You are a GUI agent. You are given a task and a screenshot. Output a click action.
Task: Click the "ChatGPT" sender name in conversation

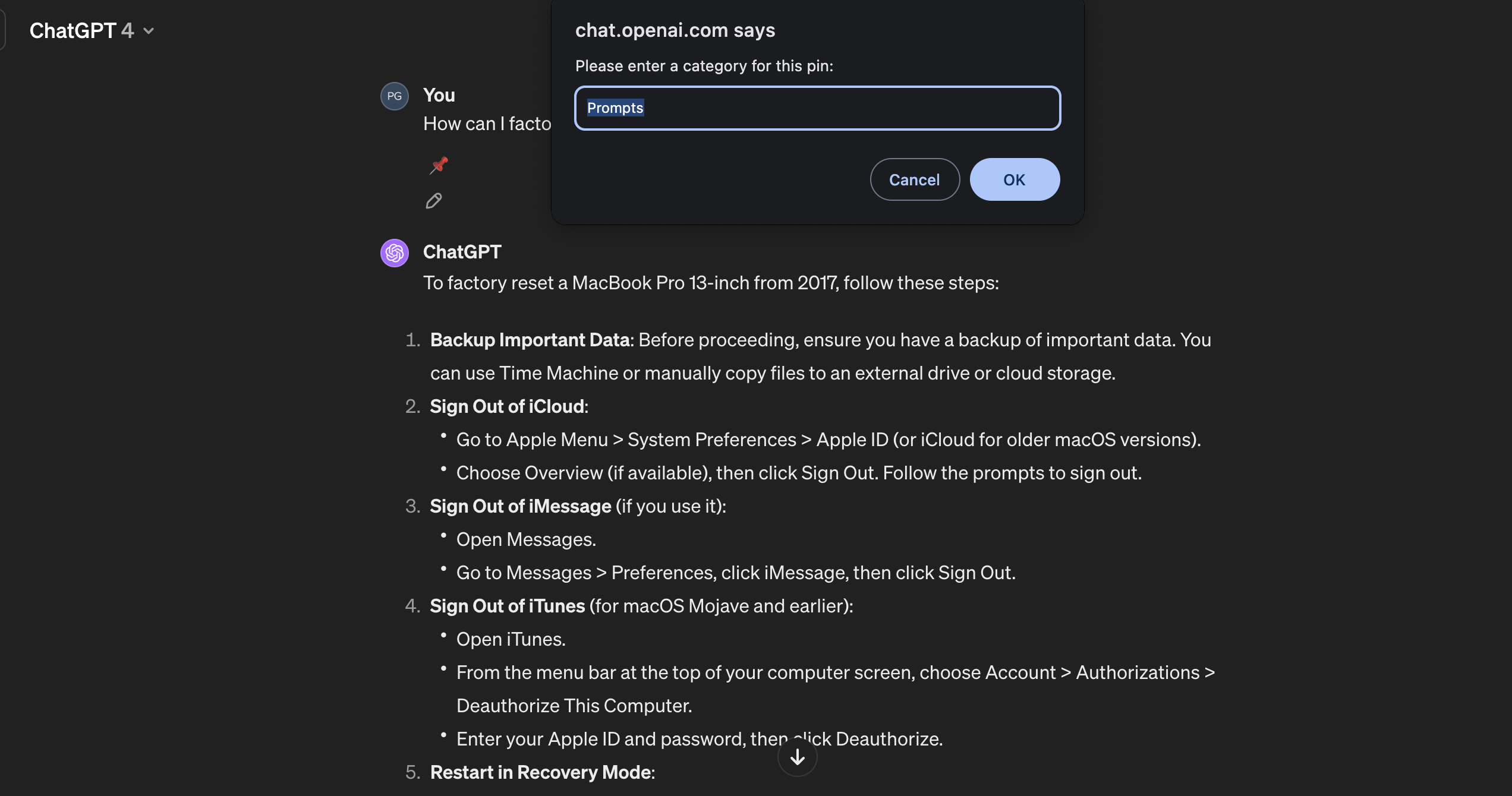pos(462,252)
